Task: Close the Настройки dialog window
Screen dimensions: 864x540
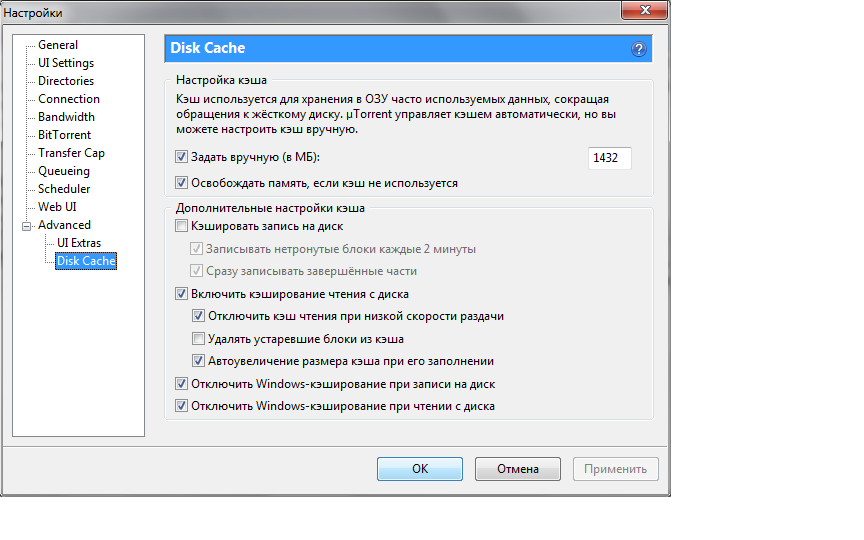Action: [x=645, y=10]
